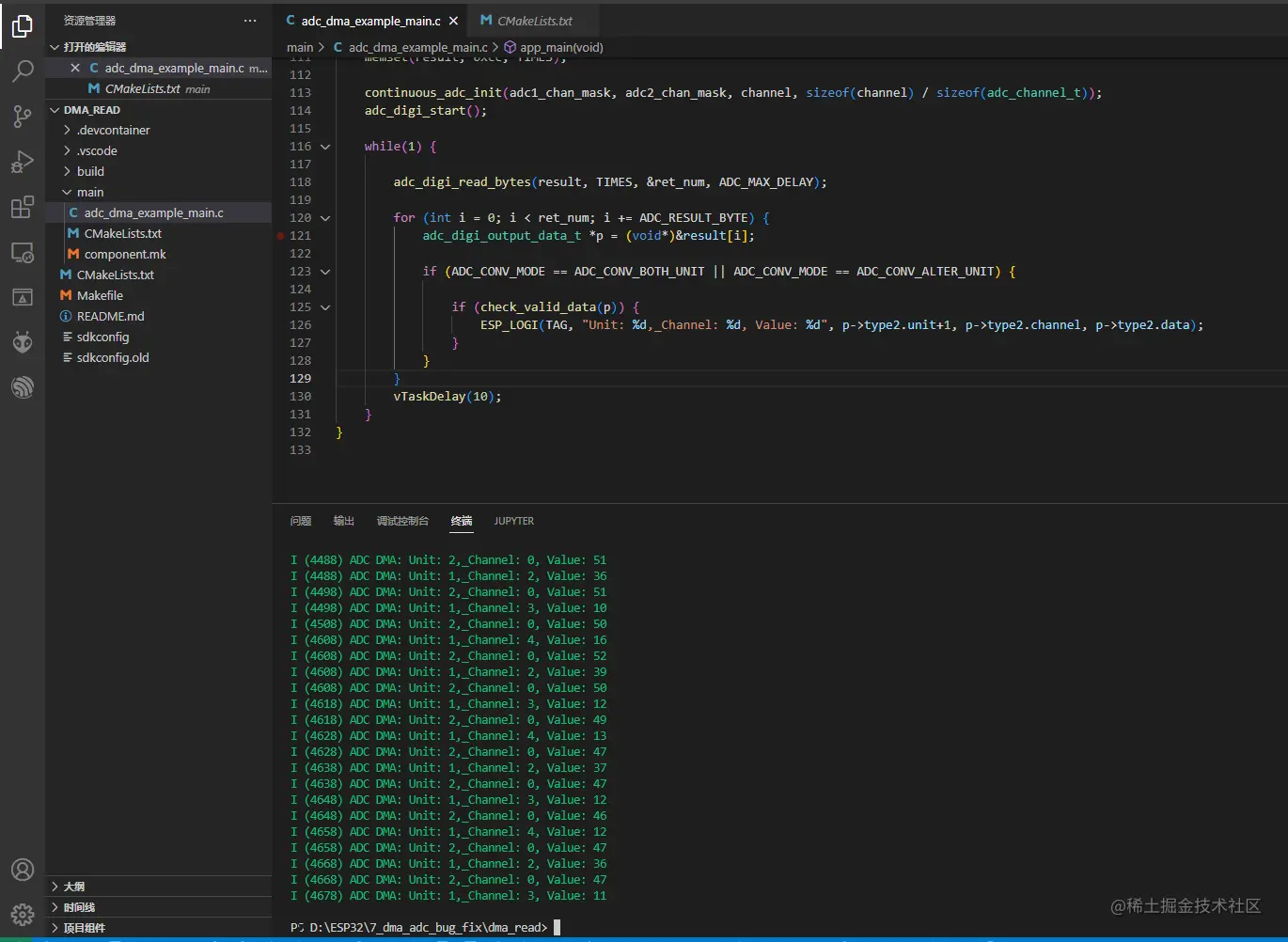The width and height of the screenshot is (1288, 942).
Task: Open the Makefile in explorer
Action: point(159,295)
